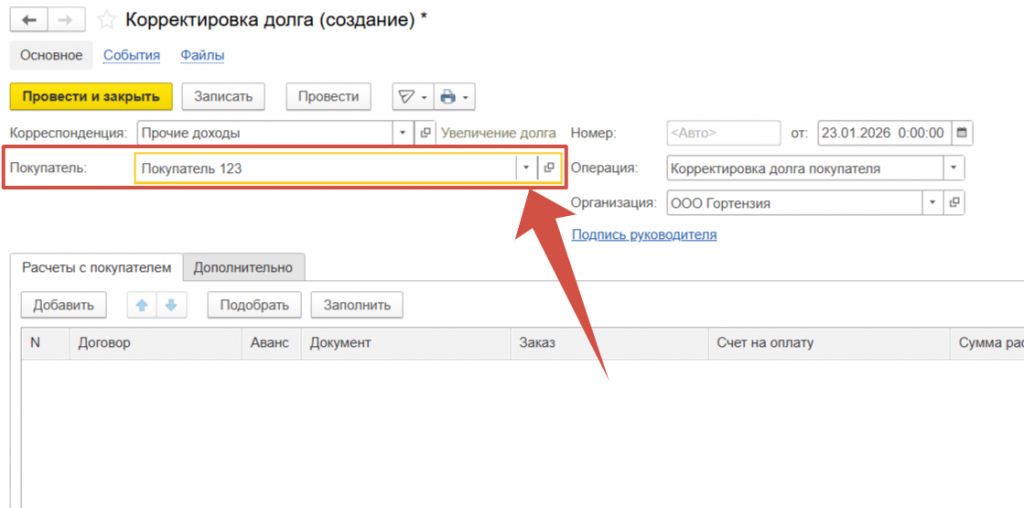Expand the Операция dropdown list
The image size is (1024, 508).
[x=954, y=168]
